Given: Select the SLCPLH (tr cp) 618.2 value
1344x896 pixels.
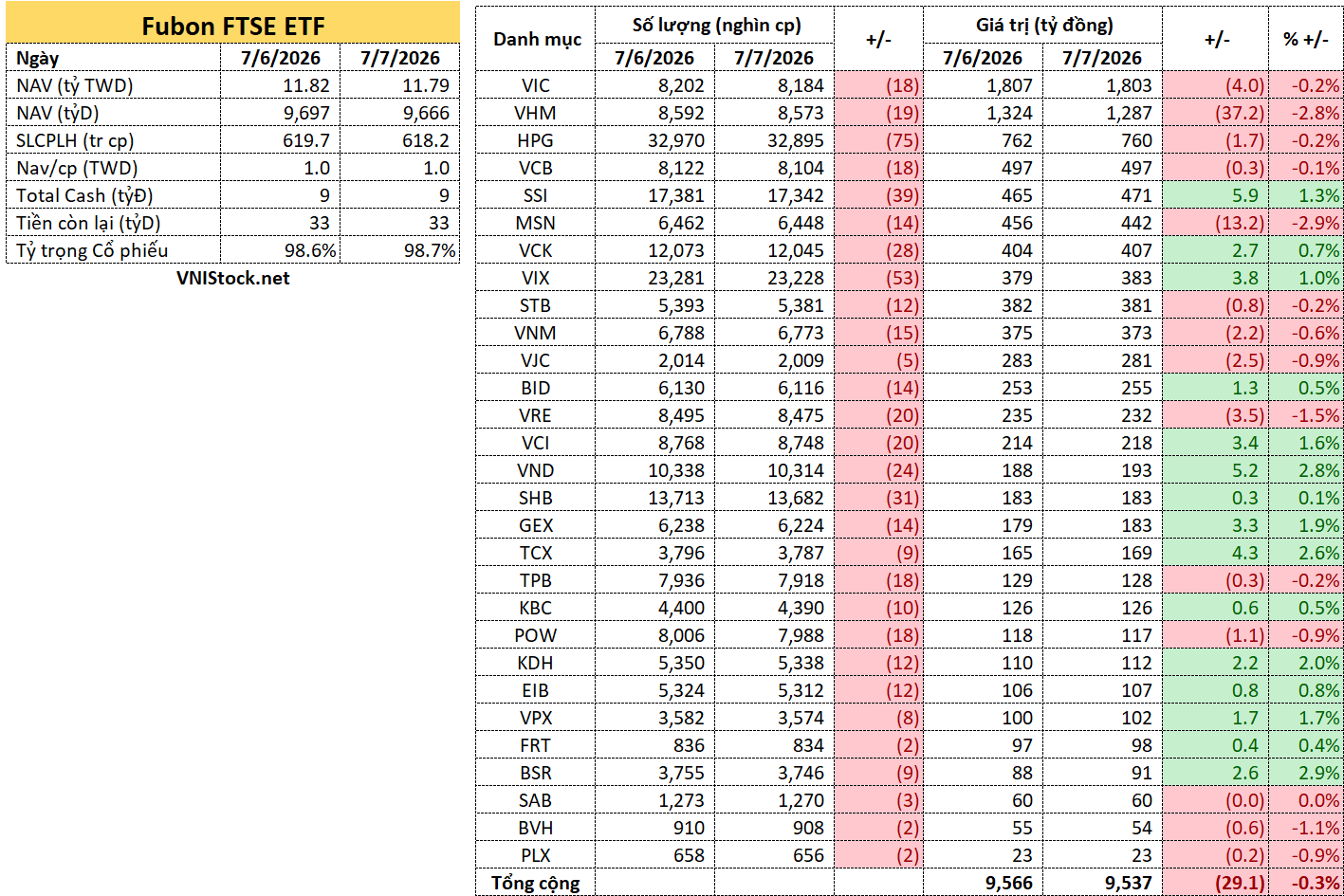Looking at the screenshot, I should tap(399, 140).
